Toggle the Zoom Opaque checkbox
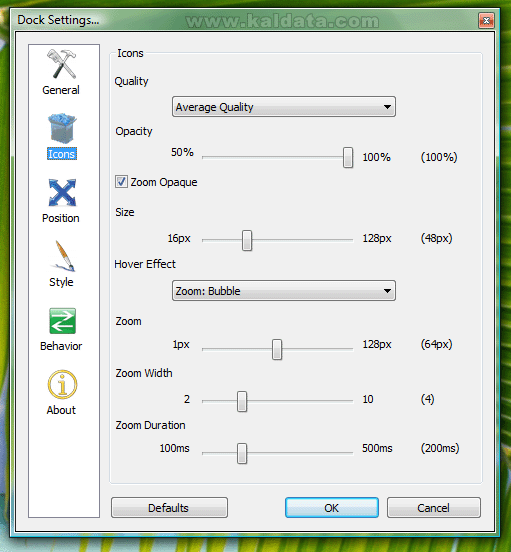 click(121, 182)
